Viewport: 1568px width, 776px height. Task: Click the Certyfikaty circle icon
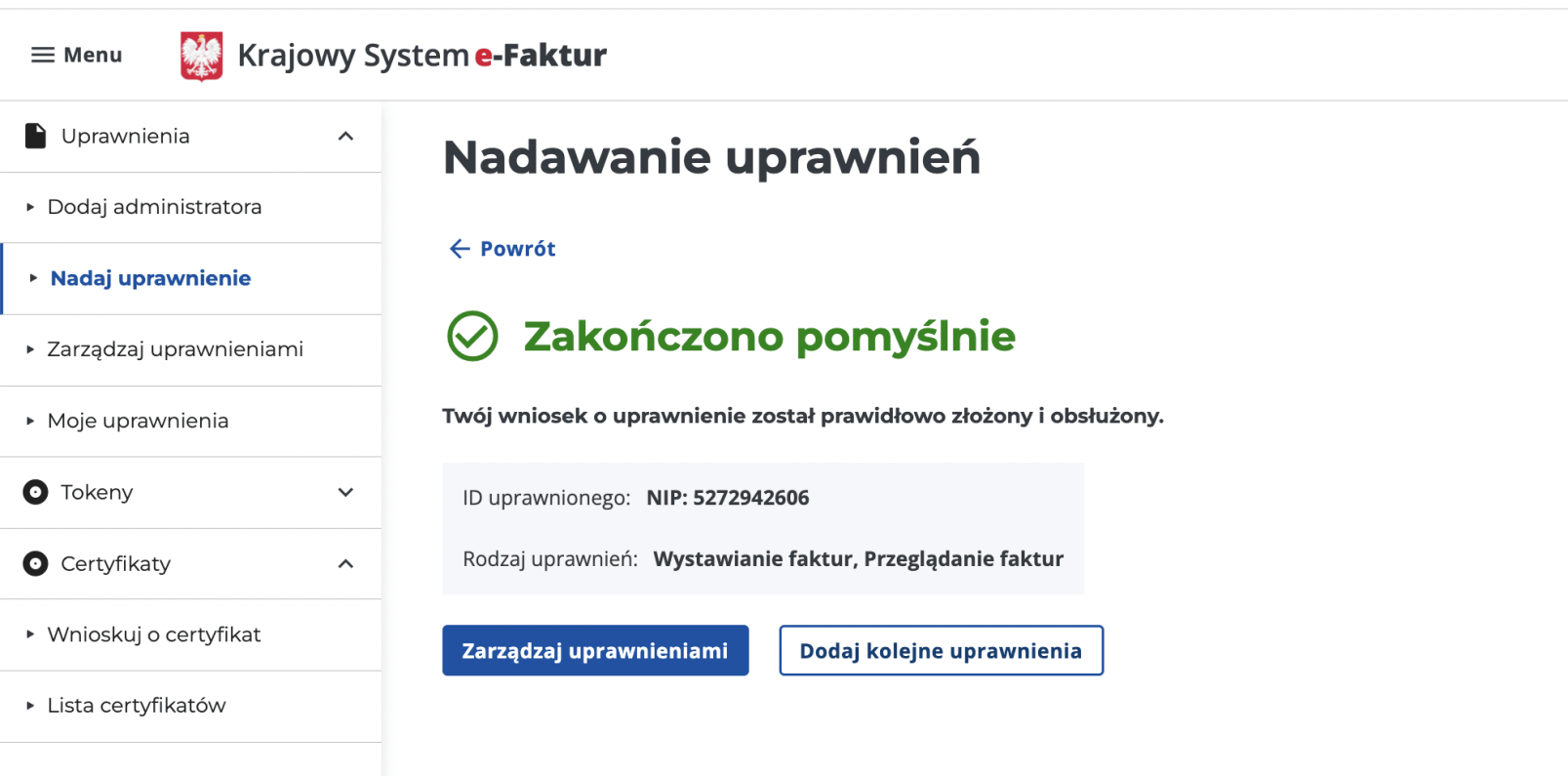coord(35,563)
